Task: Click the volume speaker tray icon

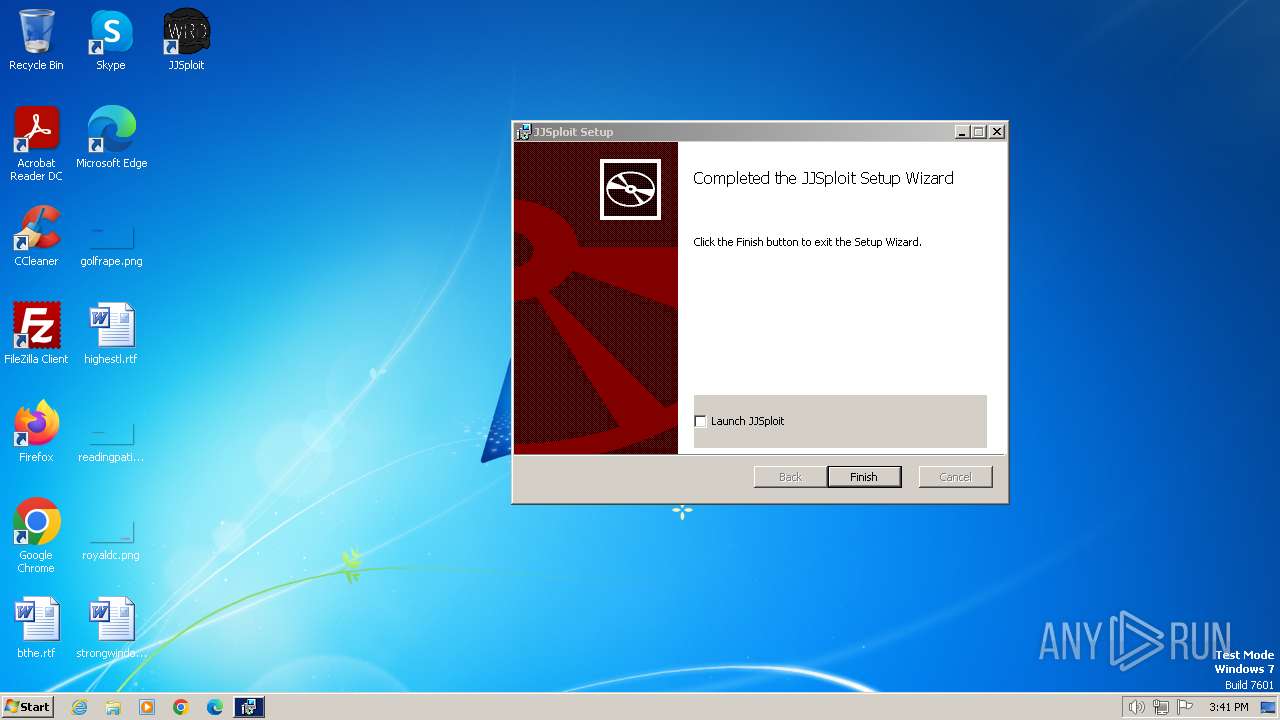Action: tap(1136, 707)
